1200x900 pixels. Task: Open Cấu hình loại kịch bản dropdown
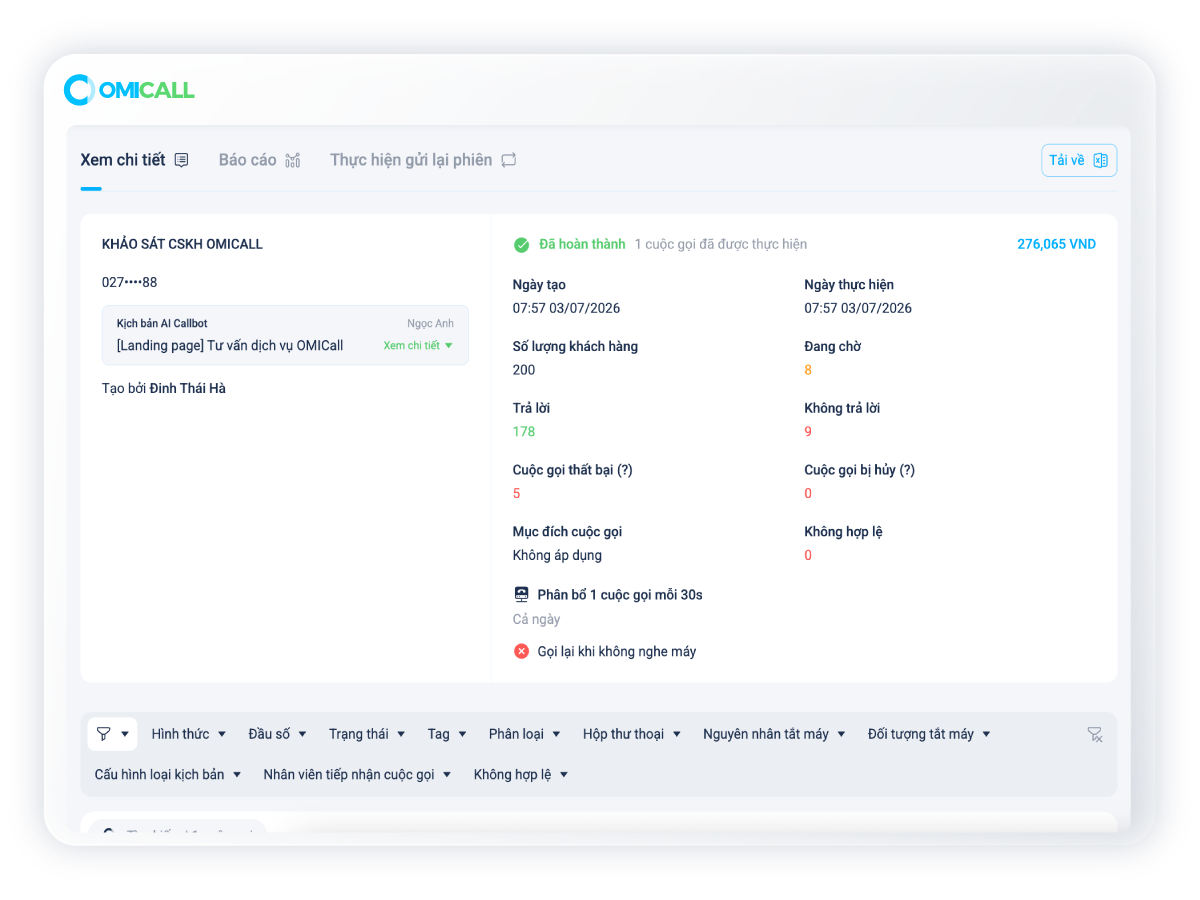pyautogui.click(x=168, y=774)
